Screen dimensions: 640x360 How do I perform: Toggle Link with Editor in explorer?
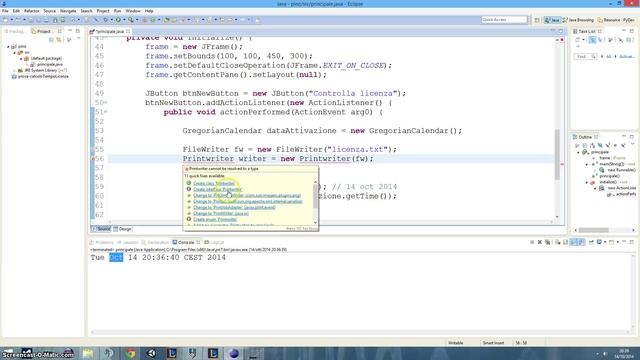[59, 40]
